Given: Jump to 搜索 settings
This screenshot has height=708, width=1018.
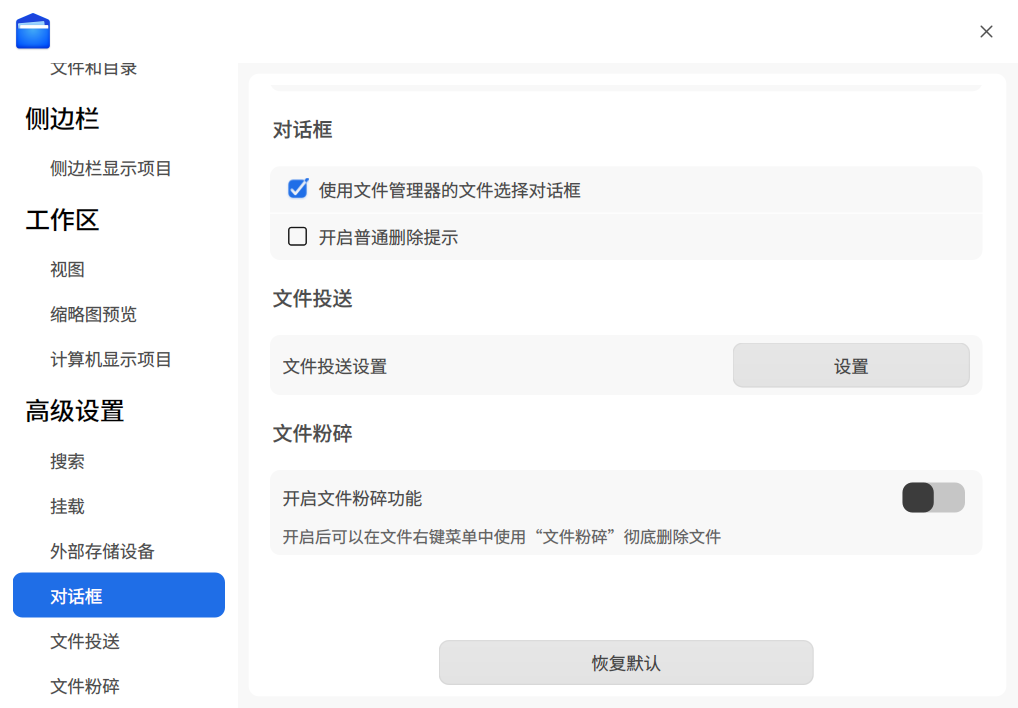Looking at the screenshot, I should click(x=68, y=462).
